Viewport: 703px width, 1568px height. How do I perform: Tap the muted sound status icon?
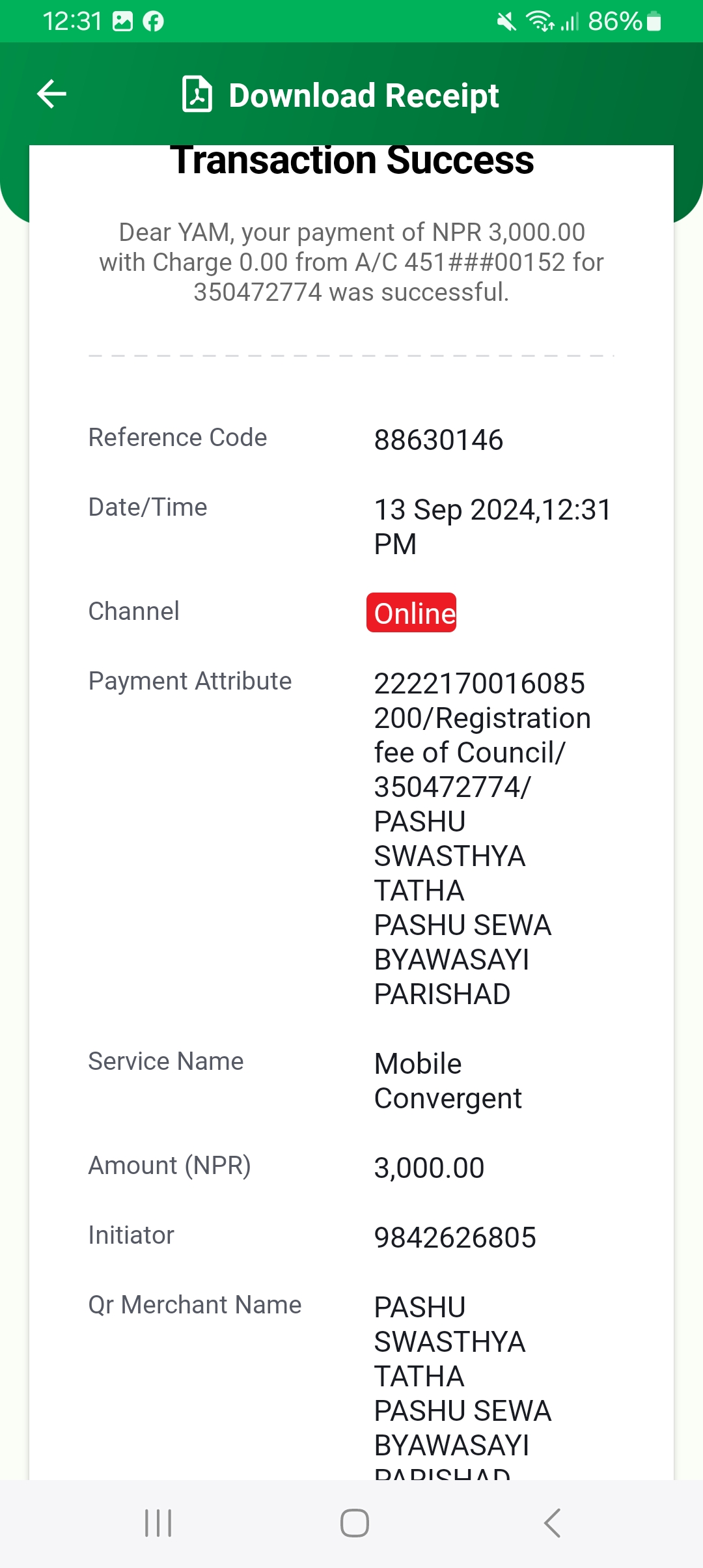(506, 22)
